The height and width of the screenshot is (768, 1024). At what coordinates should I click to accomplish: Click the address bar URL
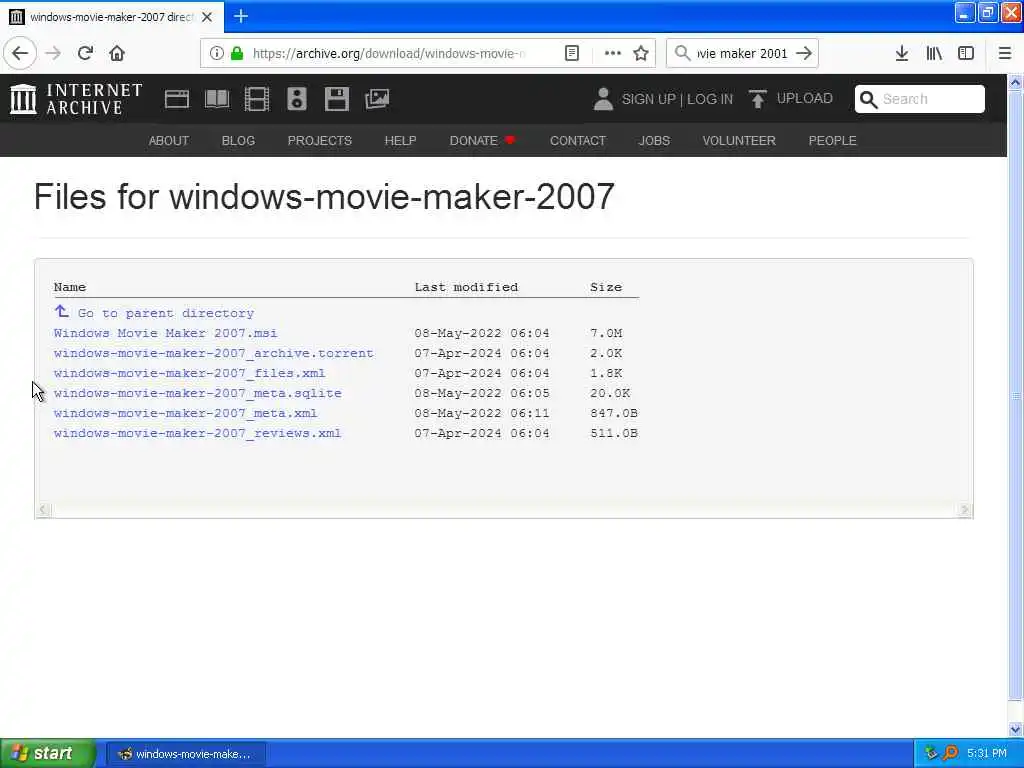(389, 53)
